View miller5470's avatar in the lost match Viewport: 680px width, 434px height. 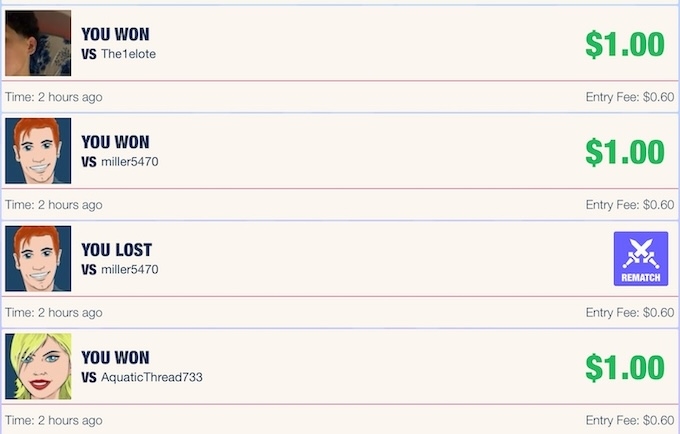tap(38, 258)
